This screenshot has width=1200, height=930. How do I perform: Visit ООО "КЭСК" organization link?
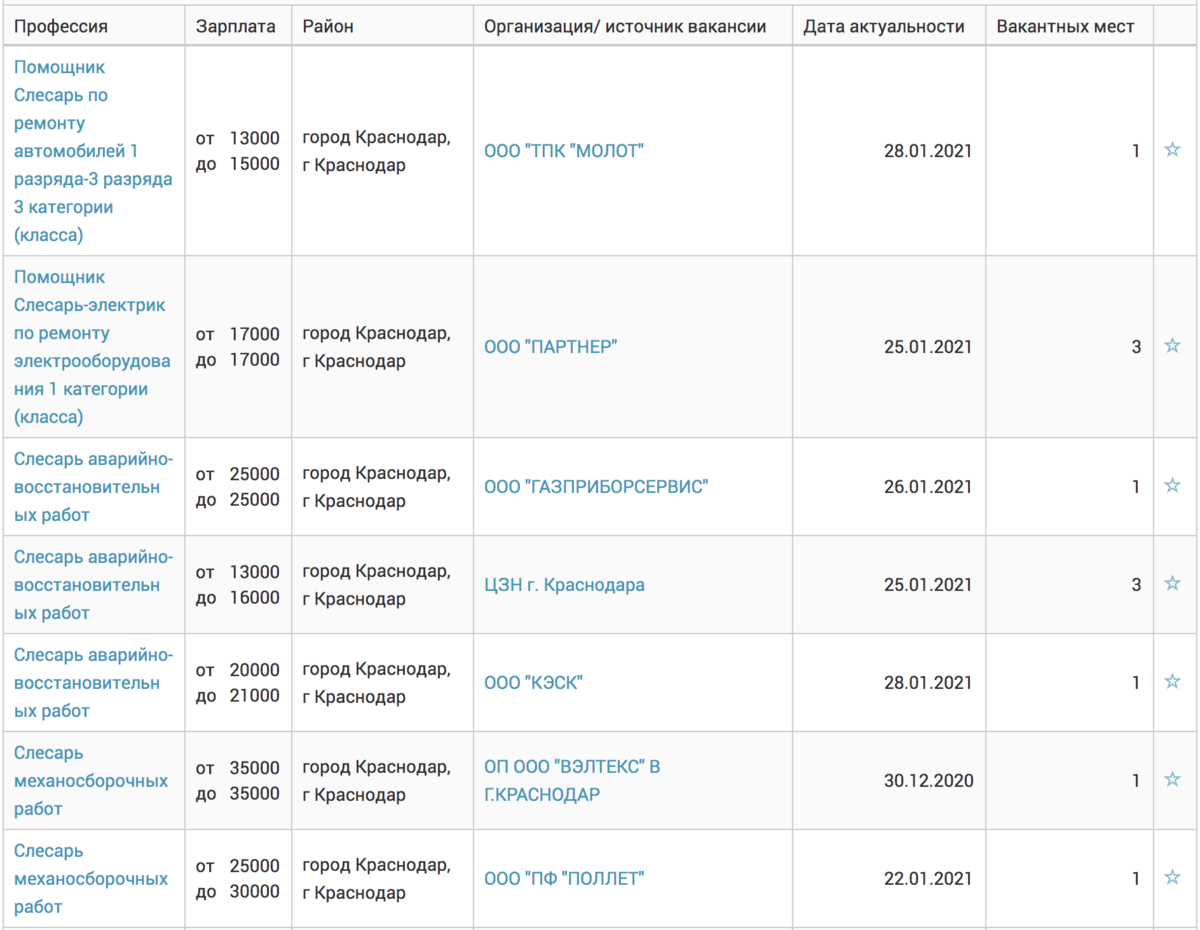pyautogui.click(x=533, y=683)
